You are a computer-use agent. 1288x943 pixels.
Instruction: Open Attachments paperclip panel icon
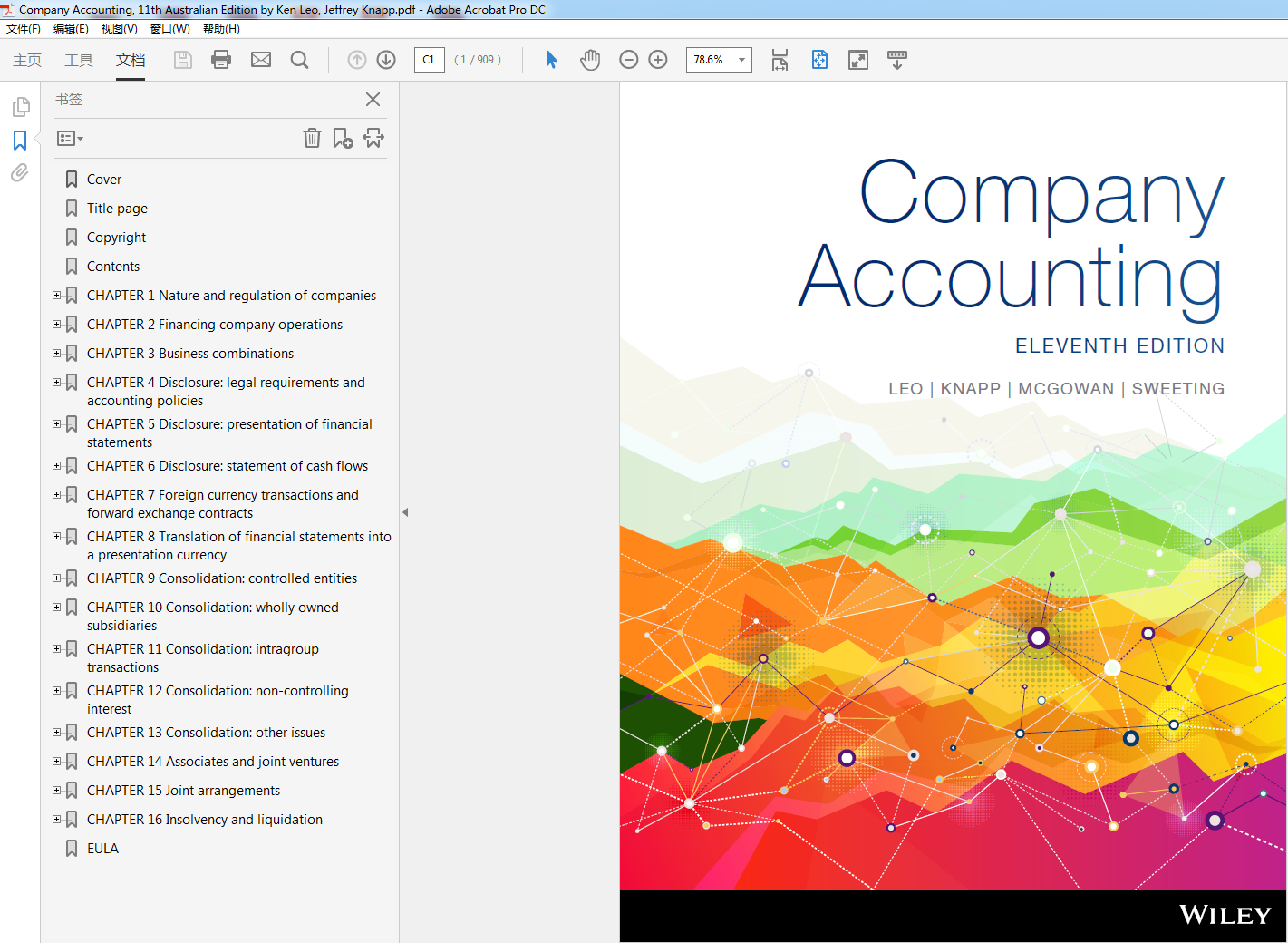tap(20, 172)
